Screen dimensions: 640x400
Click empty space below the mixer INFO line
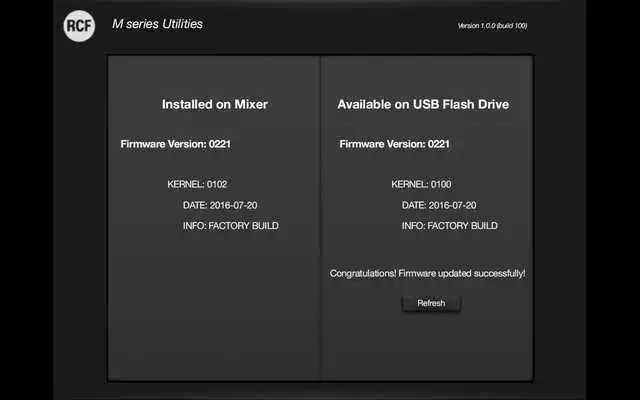click(214, 310)
